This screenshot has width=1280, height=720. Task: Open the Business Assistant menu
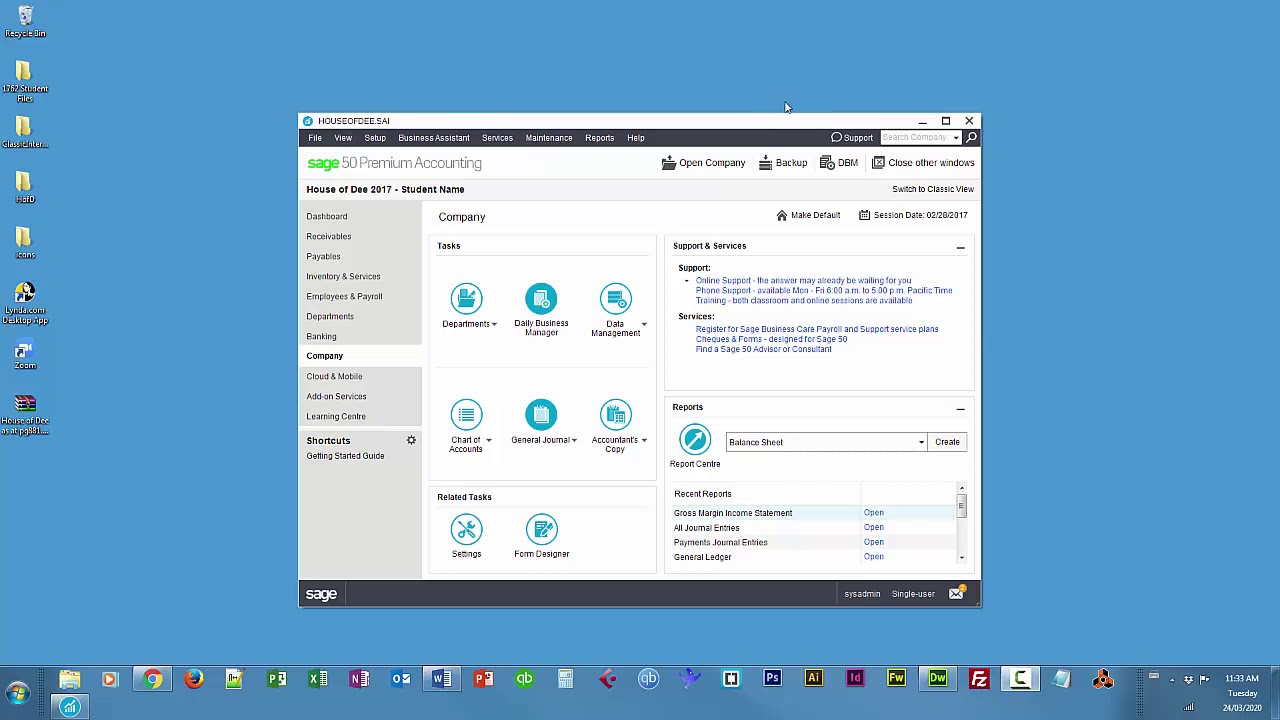[434, 138]
